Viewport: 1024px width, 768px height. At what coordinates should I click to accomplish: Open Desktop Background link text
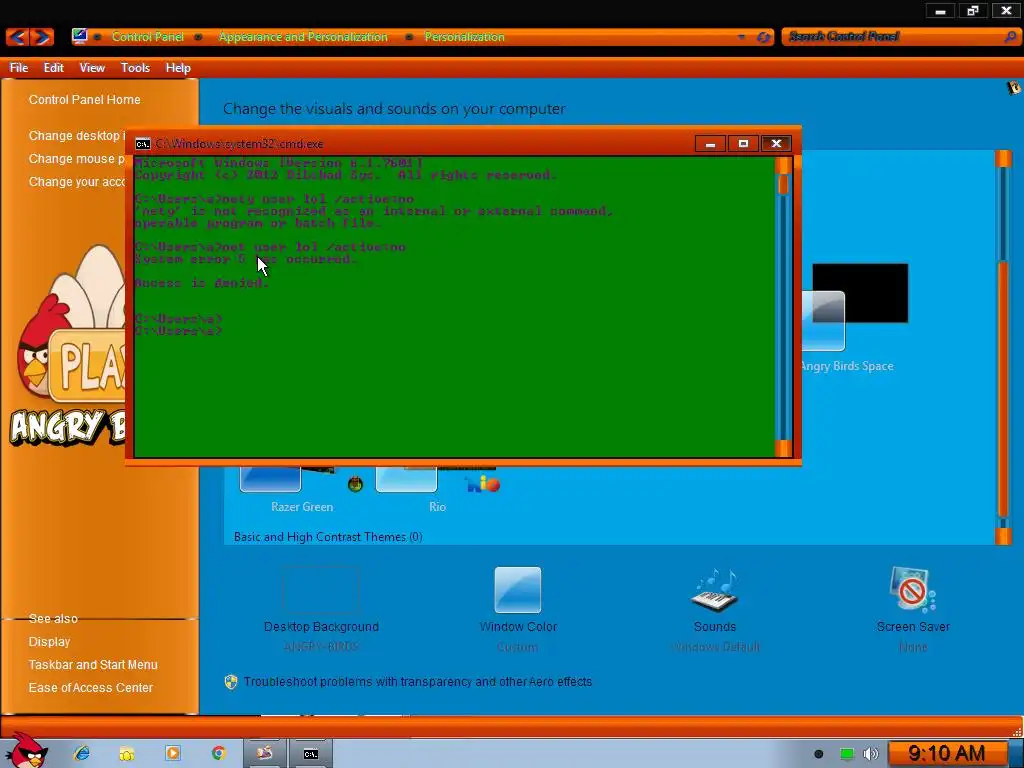point(321,627)
